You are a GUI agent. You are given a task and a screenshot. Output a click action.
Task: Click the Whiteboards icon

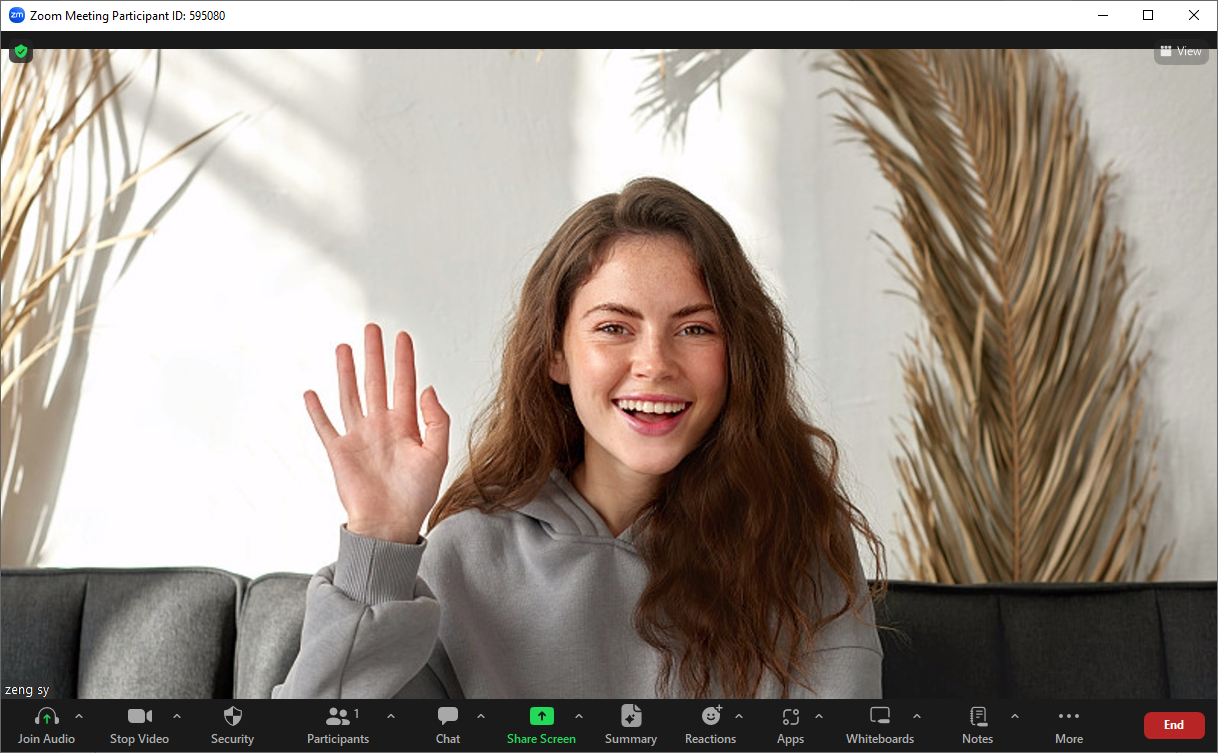point(879,716)
